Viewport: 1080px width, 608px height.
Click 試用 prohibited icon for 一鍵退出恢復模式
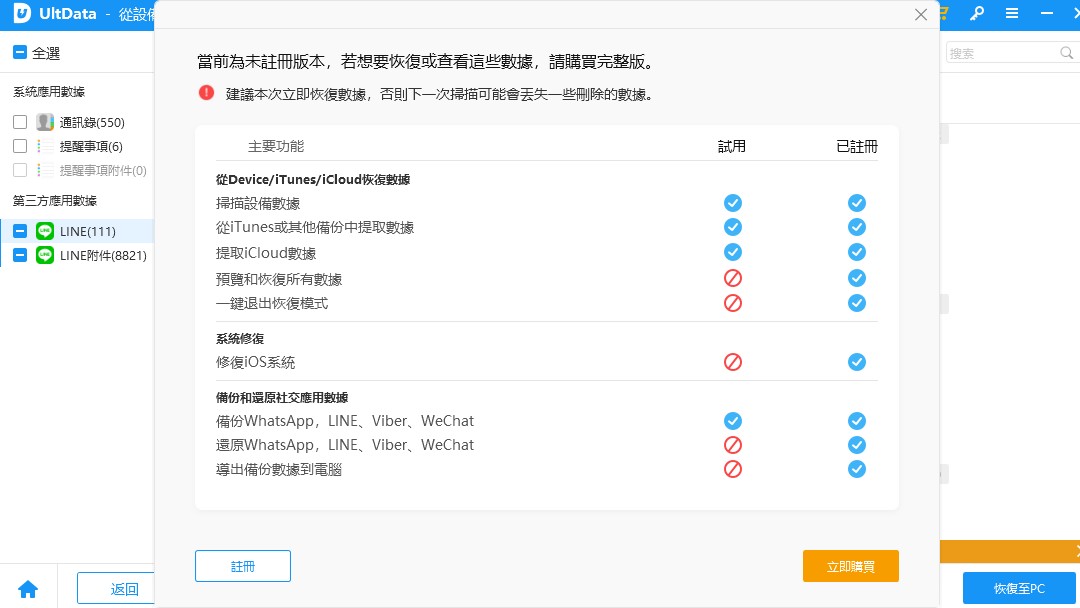tap(733, 303)
